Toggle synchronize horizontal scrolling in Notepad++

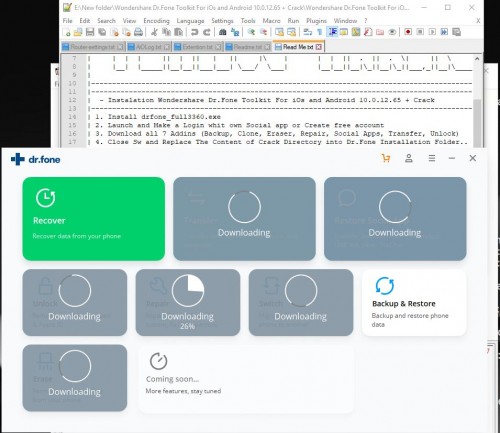pos(291,32)
